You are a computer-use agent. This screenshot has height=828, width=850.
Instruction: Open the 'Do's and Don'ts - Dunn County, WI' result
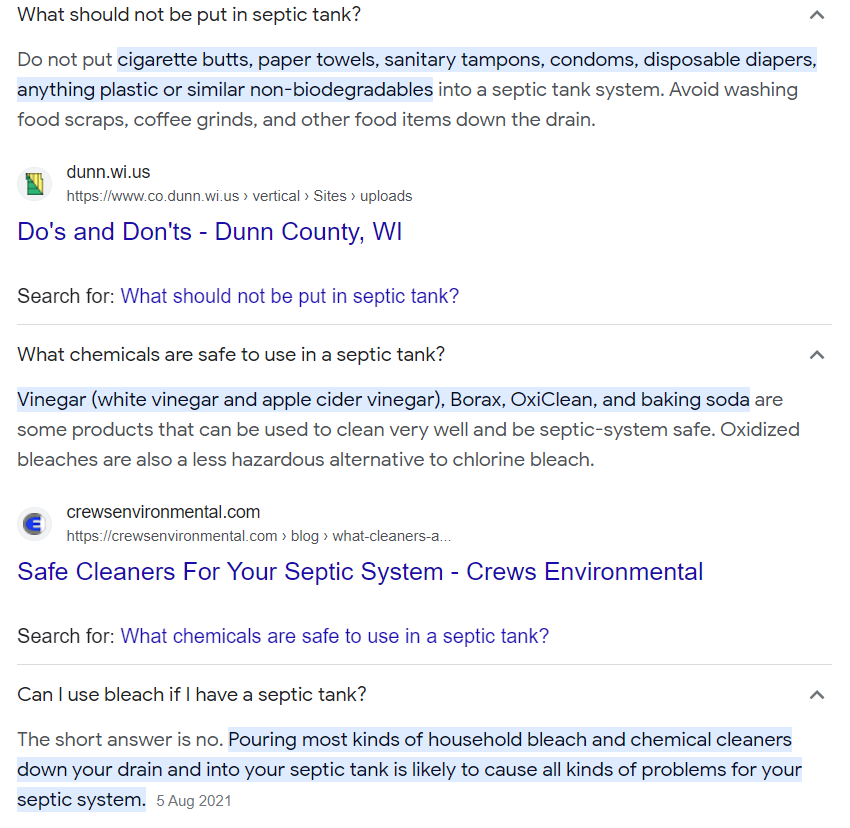210,232
